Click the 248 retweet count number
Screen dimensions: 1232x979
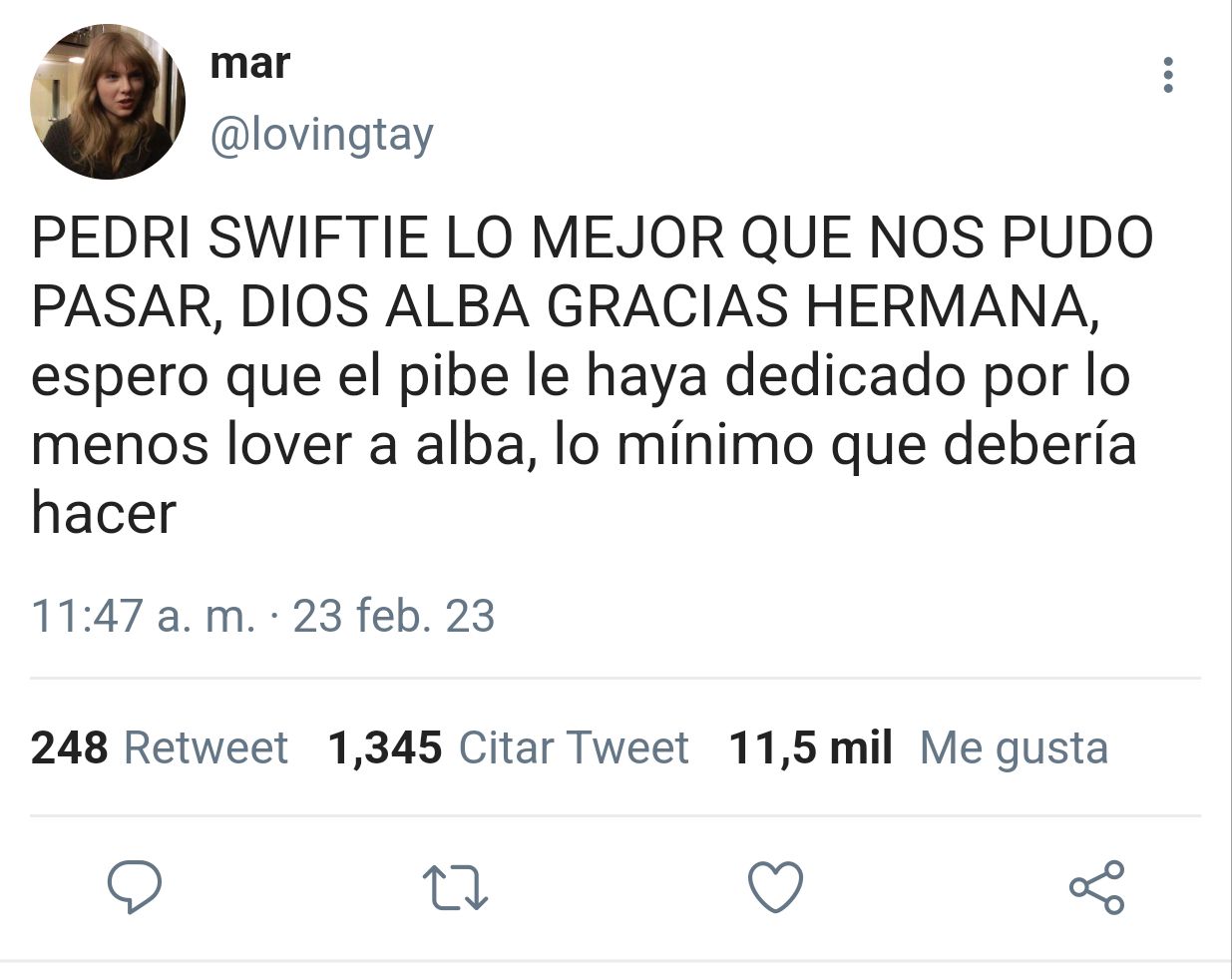[x=69, y=747]
